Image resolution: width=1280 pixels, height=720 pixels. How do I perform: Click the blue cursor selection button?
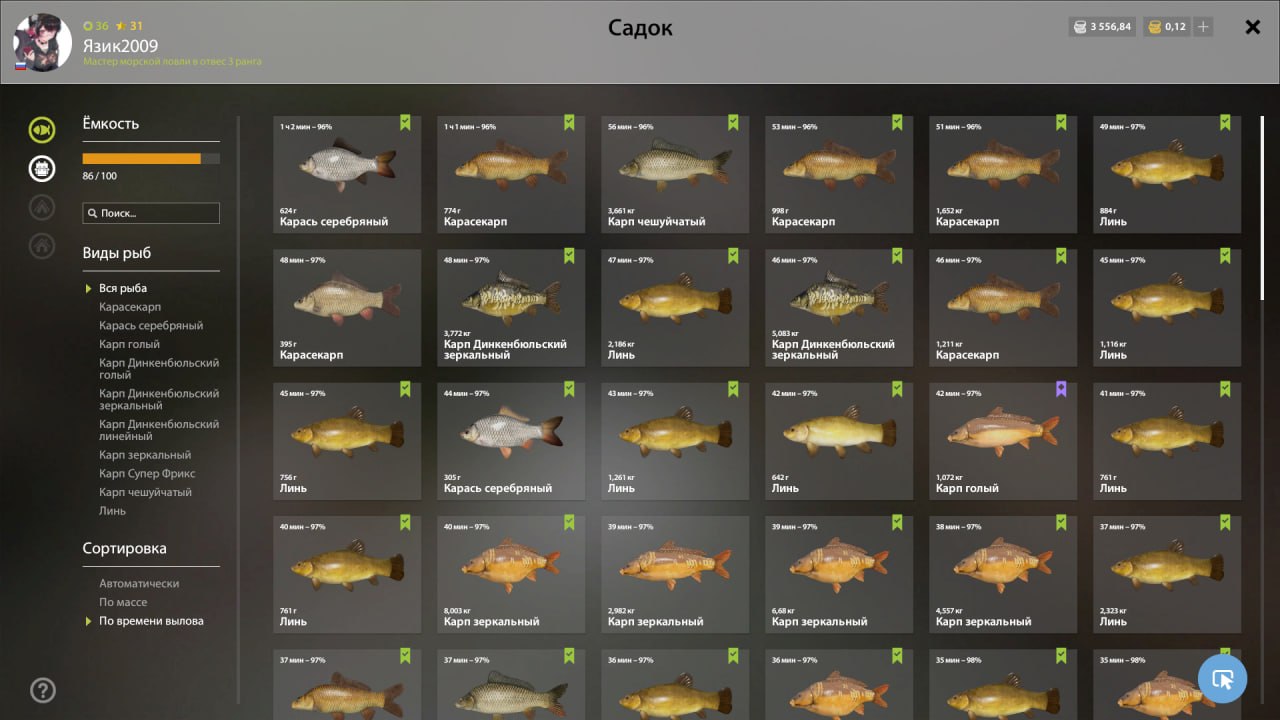pos(1222,679)
